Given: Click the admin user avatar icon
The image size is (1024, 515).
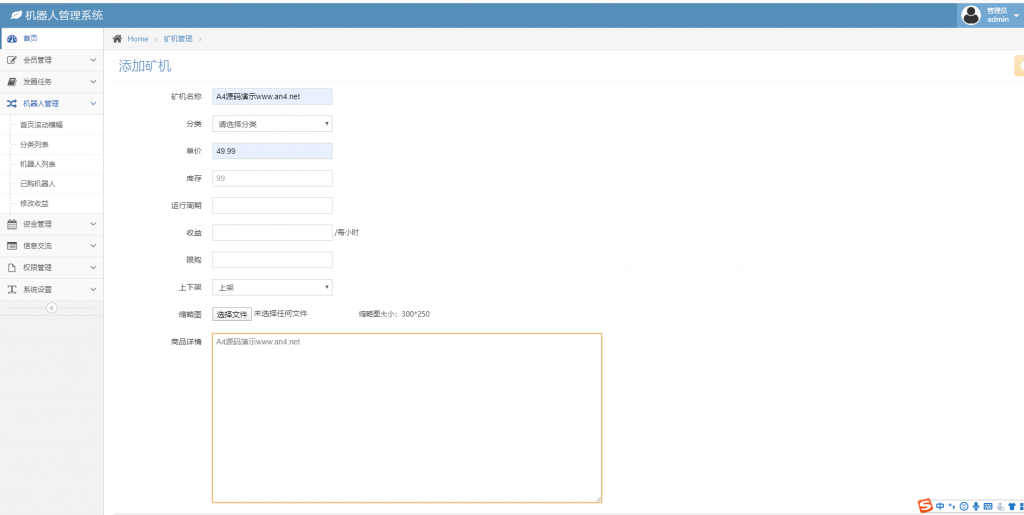Looking at the screenshot, I should tap(970, 15).
